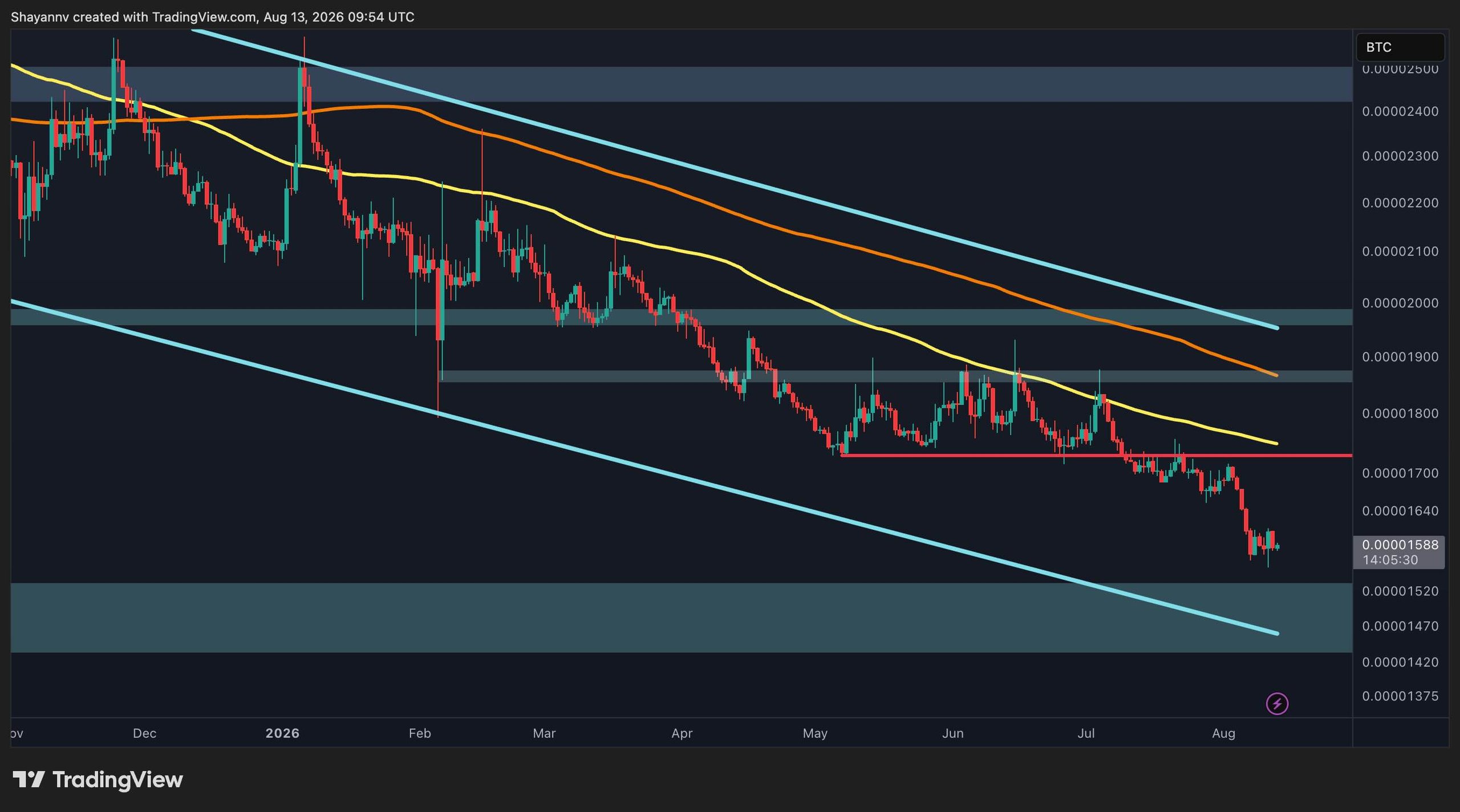Click the Jun label on time axis

[x=952, y=733]
